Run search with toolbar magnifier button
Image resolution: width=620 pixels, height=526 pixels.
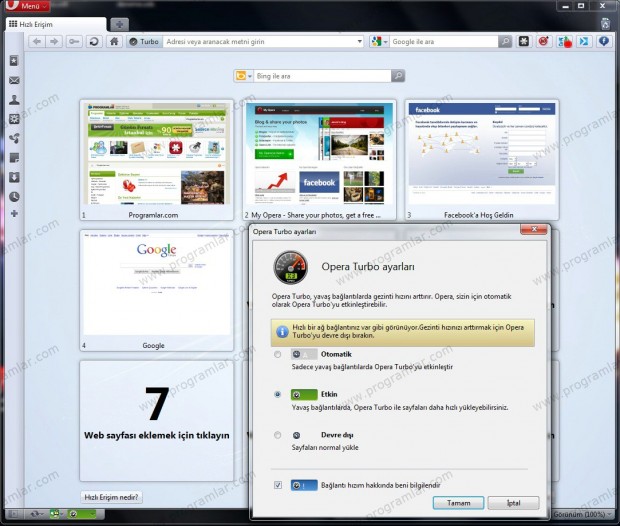505,42
